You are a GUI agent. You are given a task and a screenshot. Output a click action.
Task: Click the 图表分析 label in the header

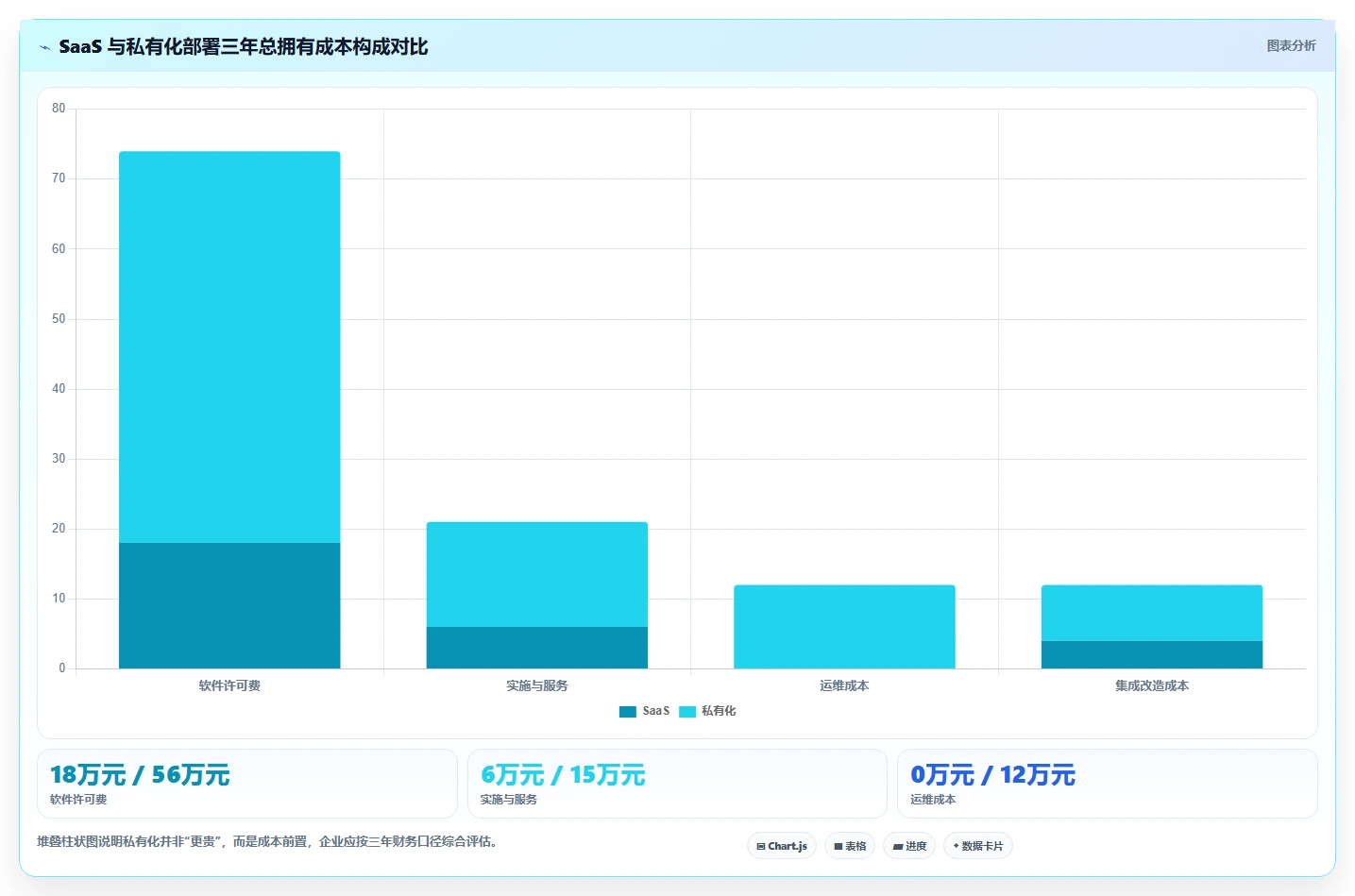[1291, 45]
